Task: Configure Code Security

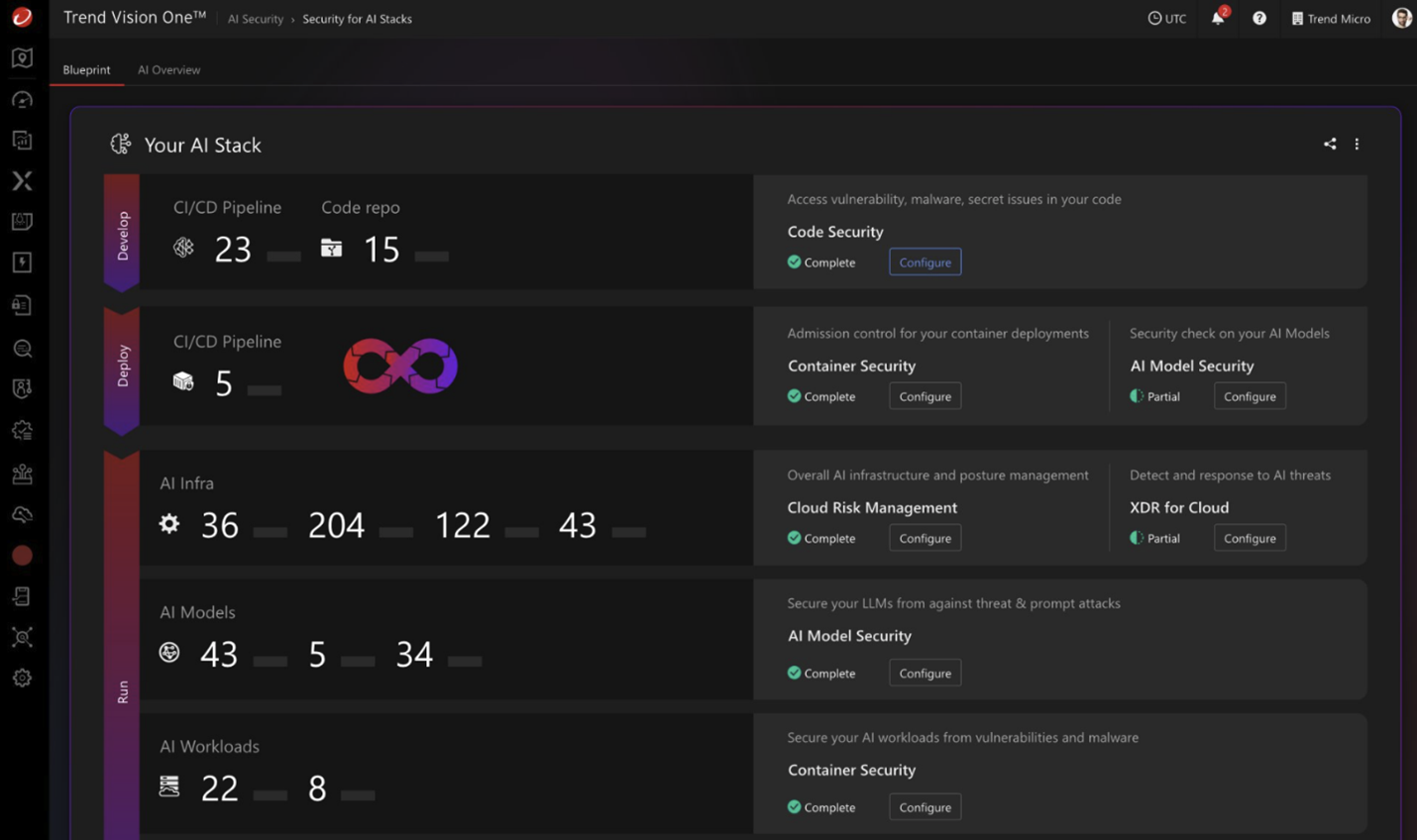Action: pyautogui.click(x=925, y=262)
